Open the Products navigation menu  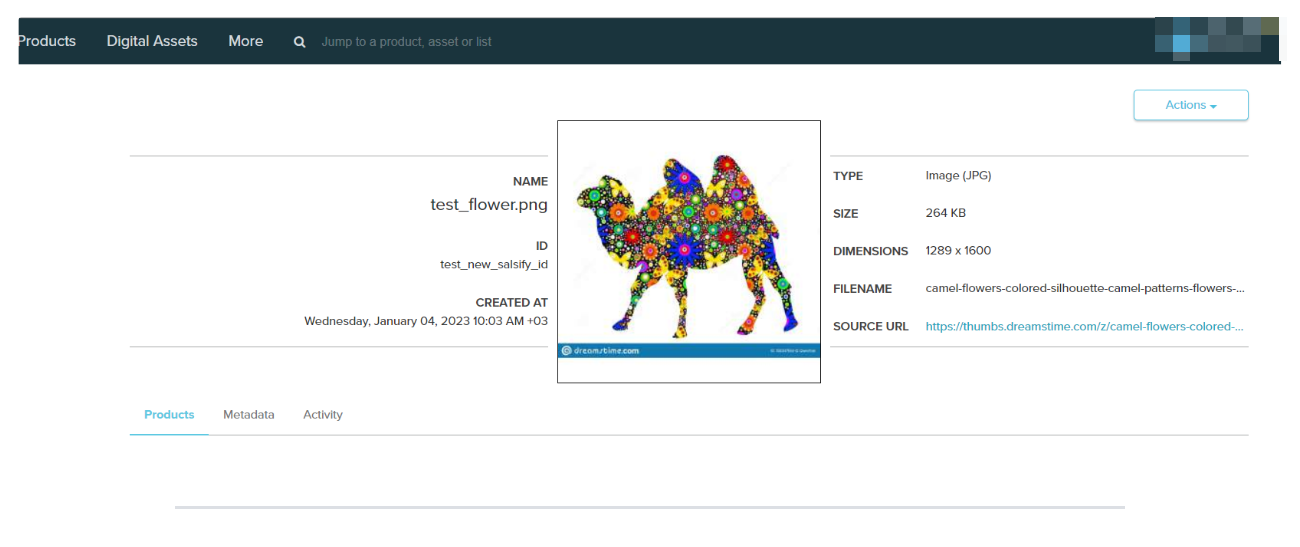pos(47,41)
